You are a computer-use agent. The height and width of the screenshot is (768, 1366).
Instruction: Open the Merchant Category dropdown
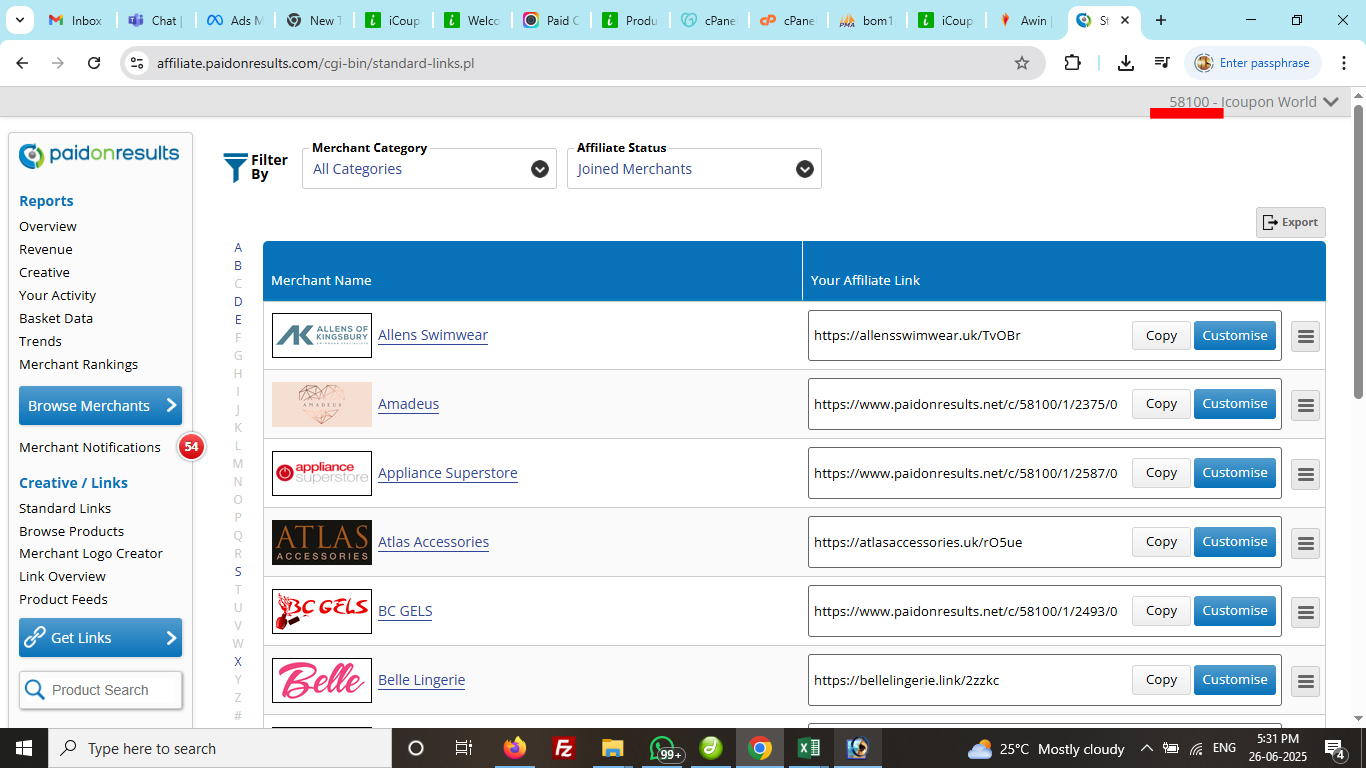[x=429, y=169]
